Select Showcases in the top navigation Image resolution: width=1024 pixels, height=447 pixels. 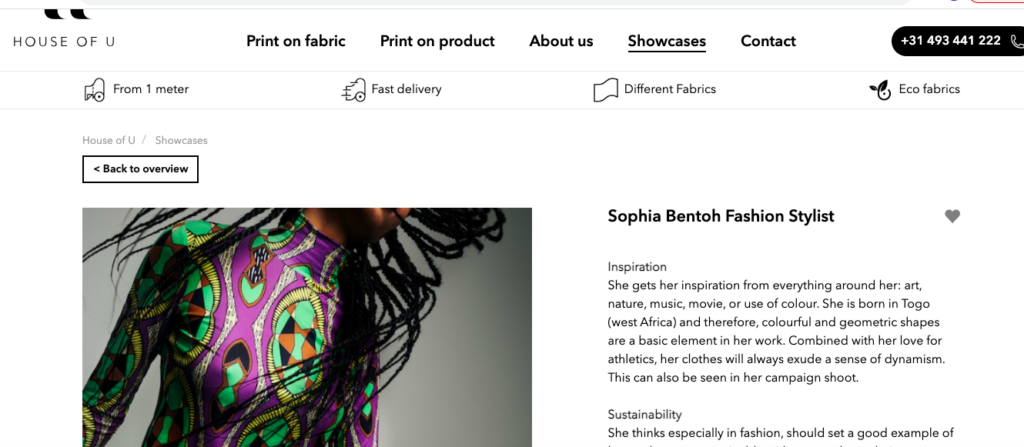point(667,41)
